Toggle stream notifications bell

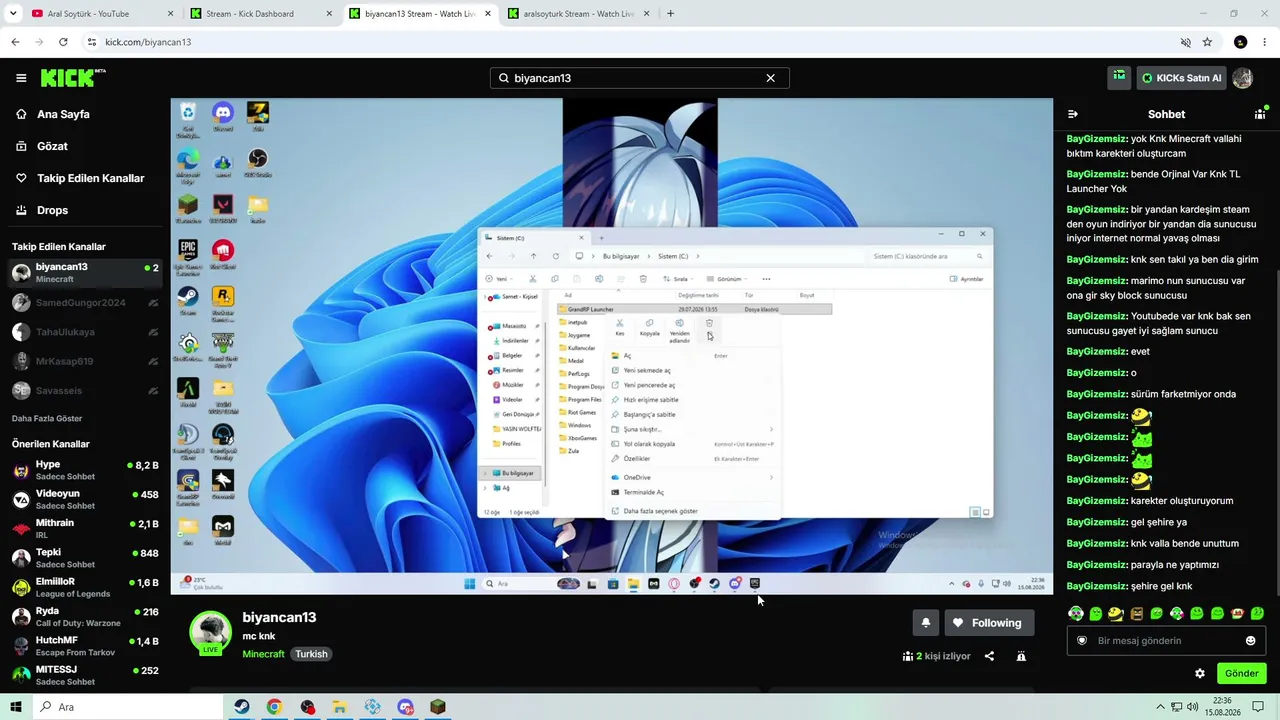pos(925,623)
